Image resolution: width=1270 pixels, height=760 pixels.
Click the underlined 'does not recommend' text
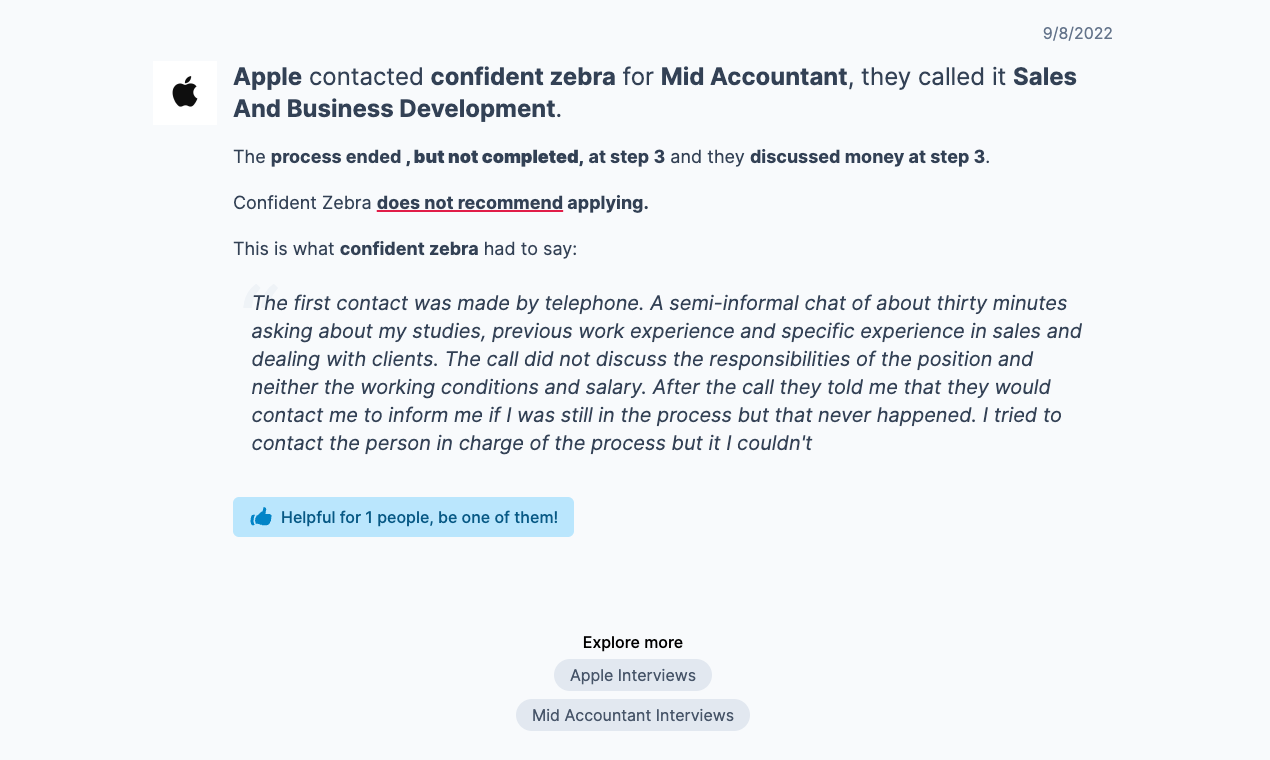click(x=470, y=203)
